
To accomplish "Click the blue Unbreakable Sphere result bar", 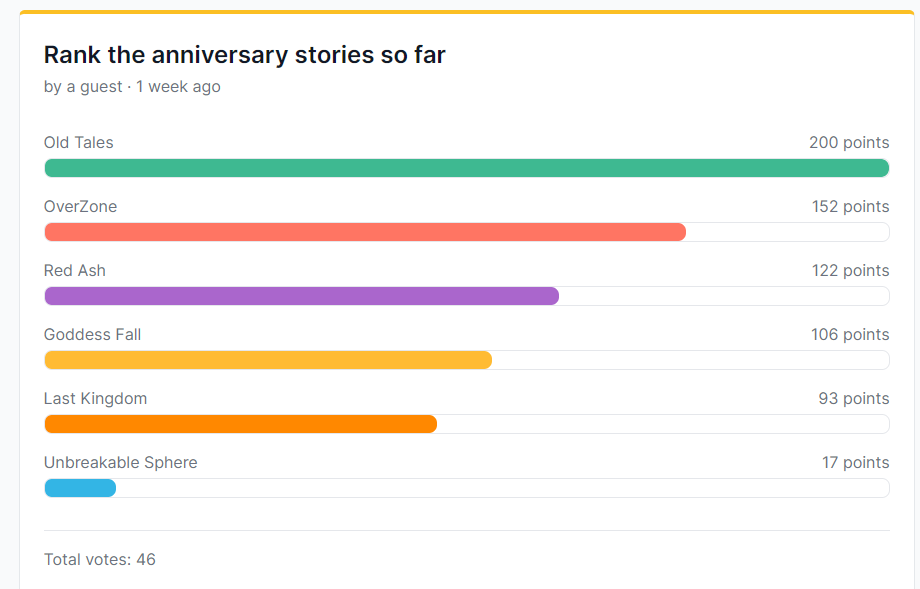I will (80, 488).
